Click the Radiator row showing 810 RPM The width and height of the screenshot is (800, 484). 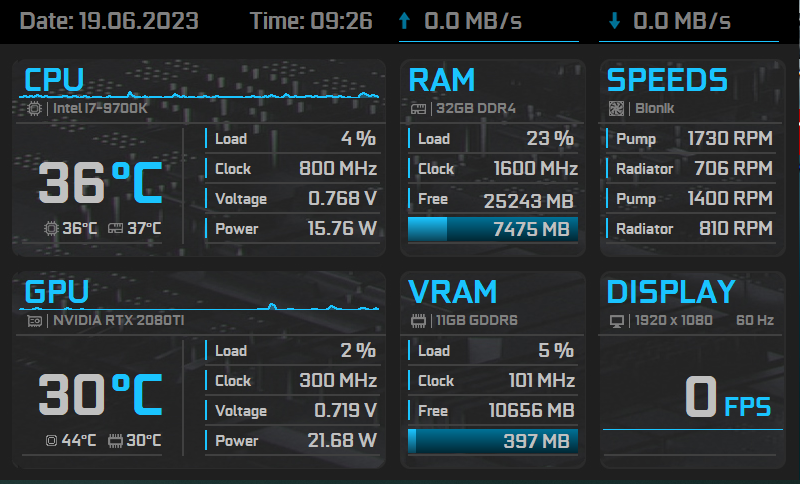click(692, 229)
